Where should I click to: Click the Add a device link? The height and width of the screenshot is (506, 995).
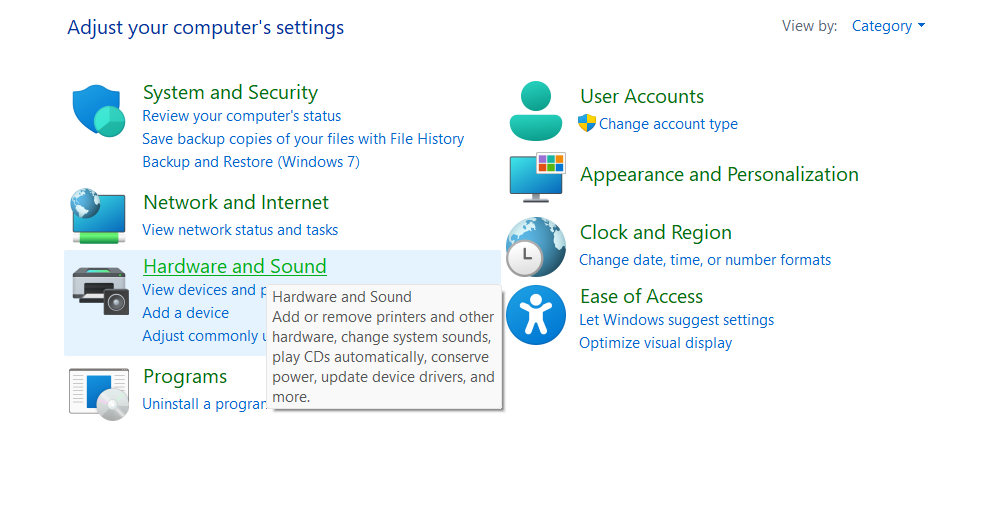point(186,313)
